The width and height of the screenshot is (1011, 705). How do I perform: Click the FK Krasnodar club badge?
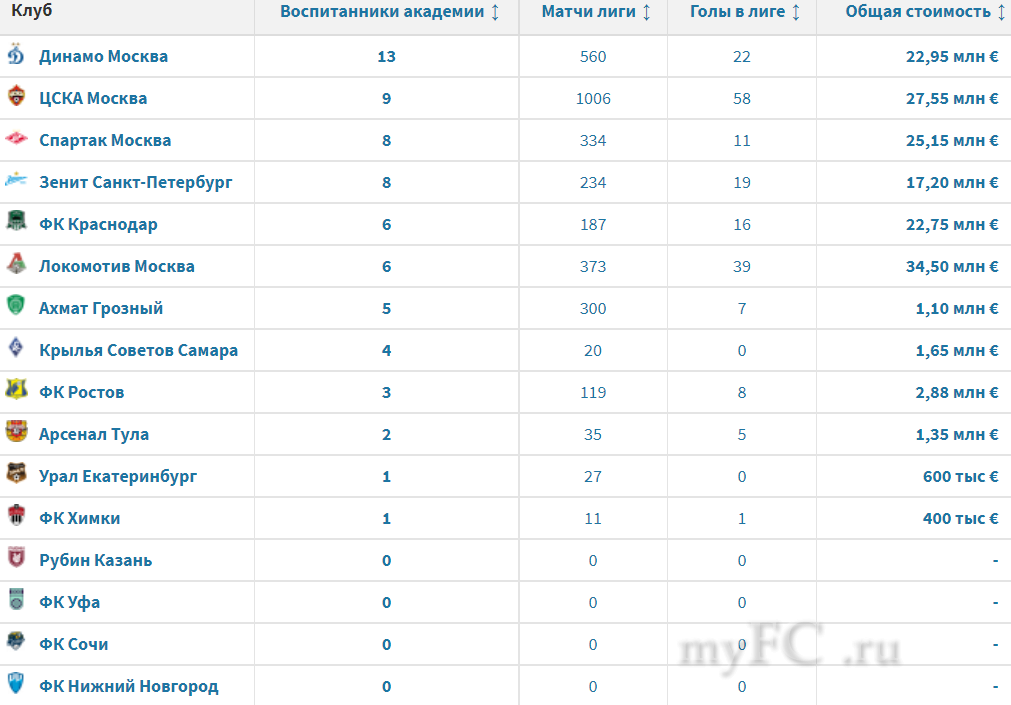click(x=16, y=224)
